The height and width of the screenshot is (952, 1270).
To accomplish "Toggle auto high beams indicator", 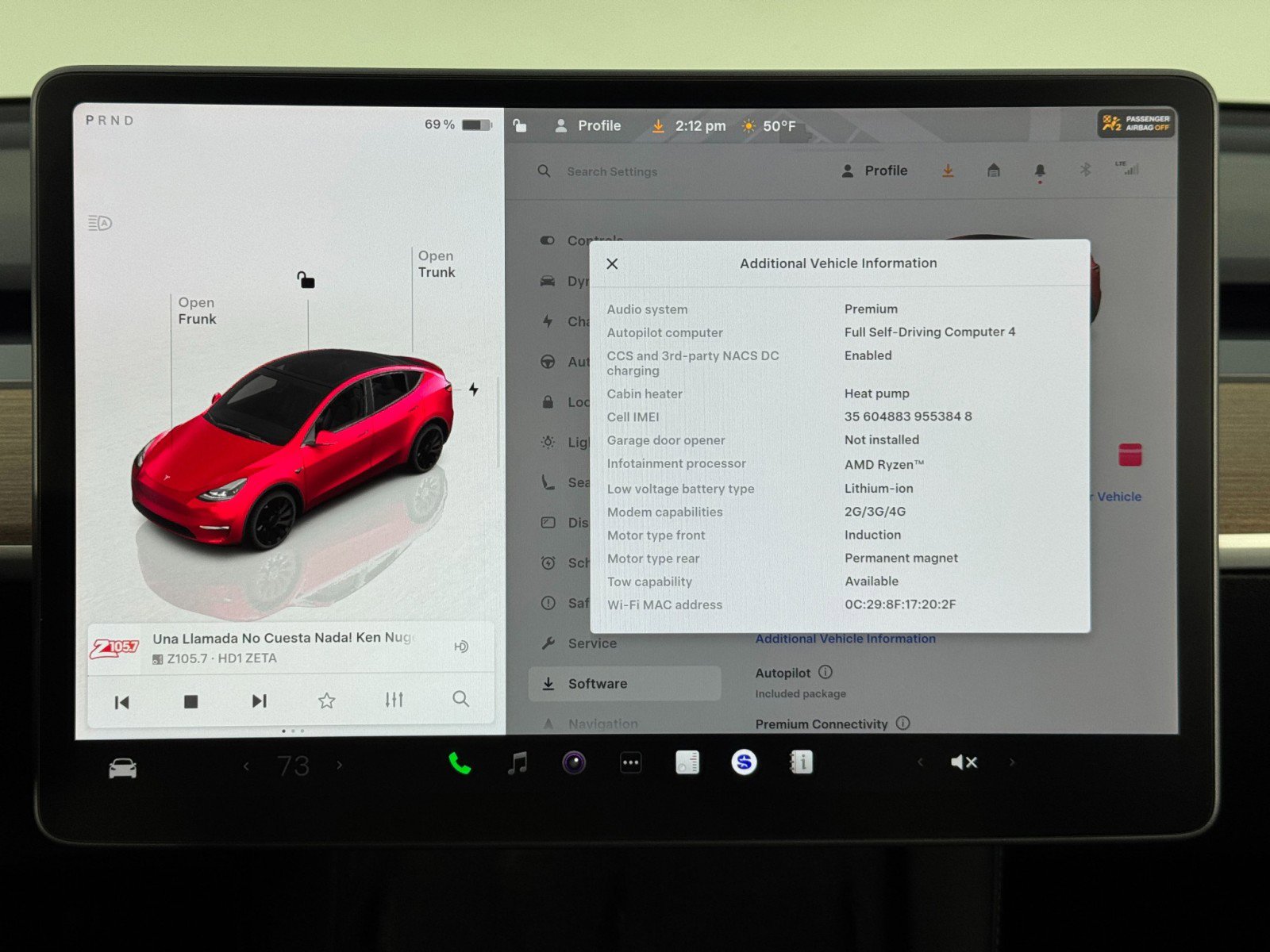I will (98, 223).
